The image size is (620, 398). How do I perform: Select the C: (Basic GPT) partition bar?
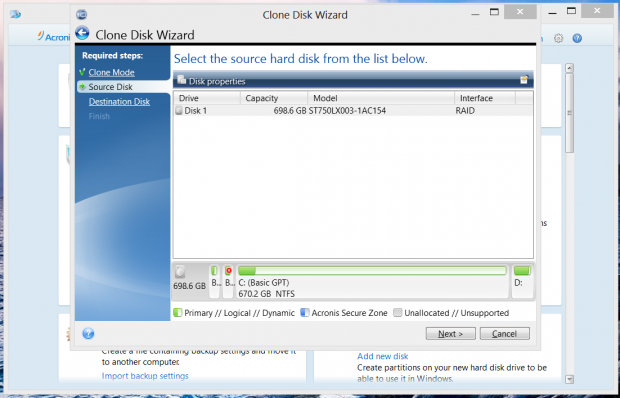[x=372, y=281]
